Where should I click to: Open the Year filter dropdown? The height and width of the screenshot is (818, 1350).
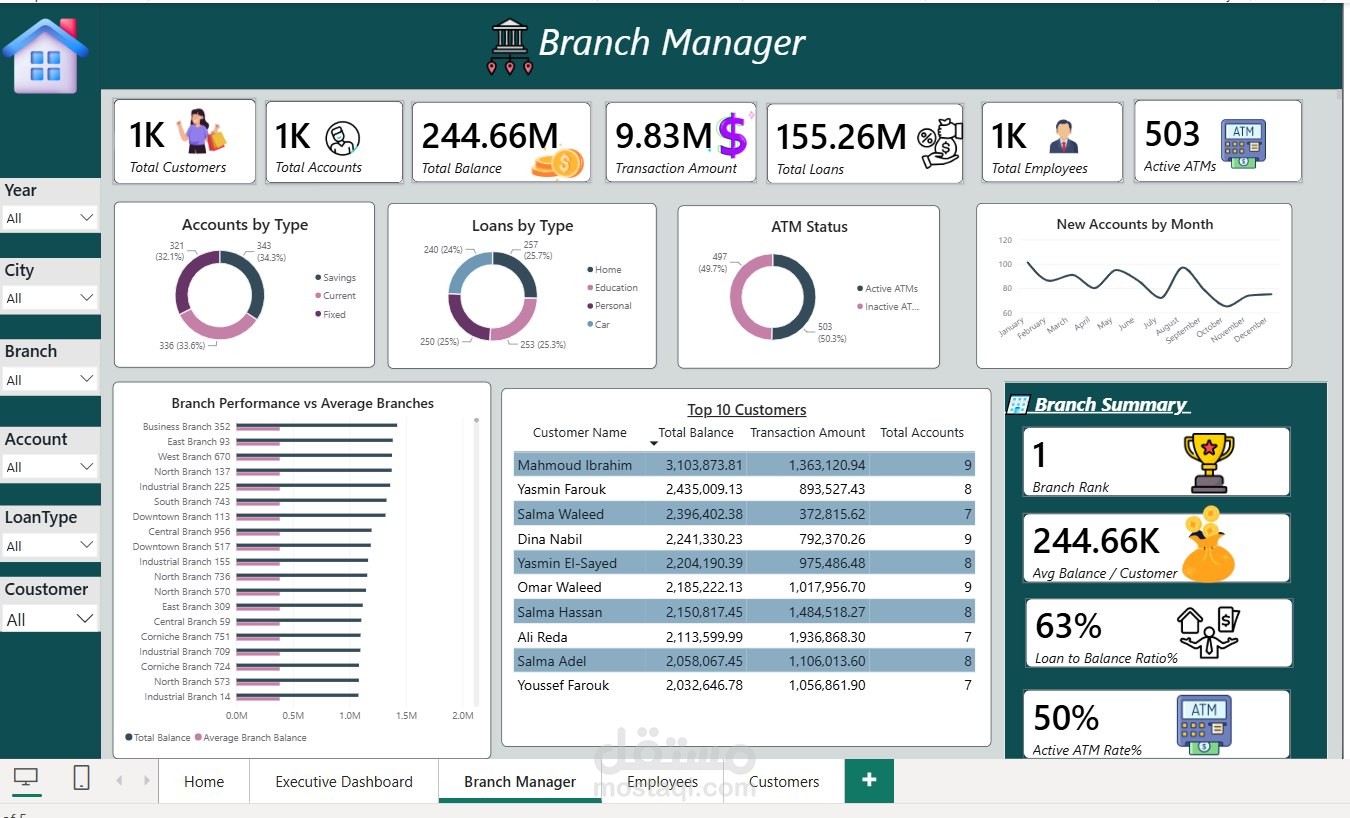tap(49, 218)
